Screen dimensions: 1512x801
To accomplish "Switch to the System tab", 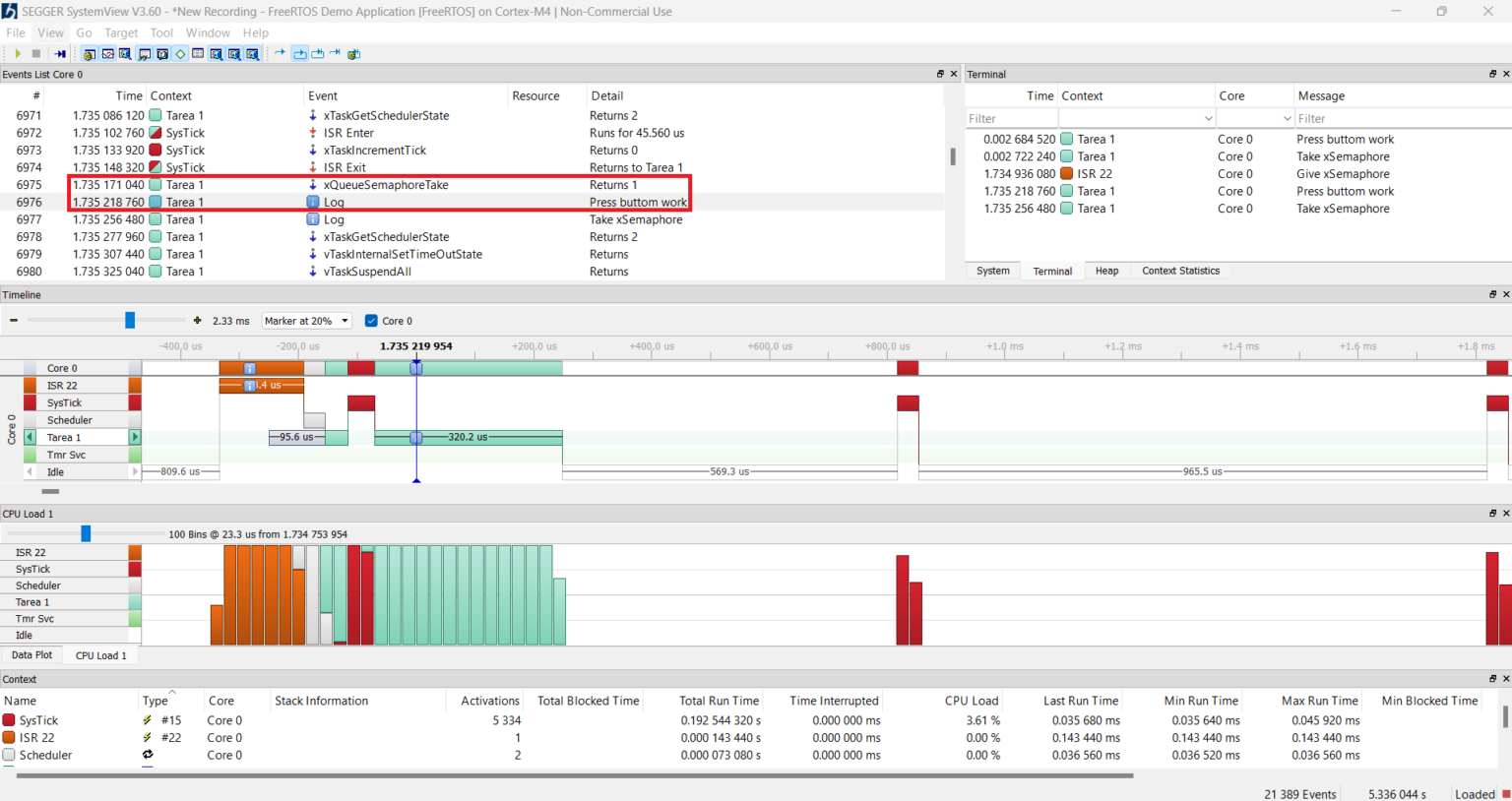I will pyautogui.click(x=992, y=271).
